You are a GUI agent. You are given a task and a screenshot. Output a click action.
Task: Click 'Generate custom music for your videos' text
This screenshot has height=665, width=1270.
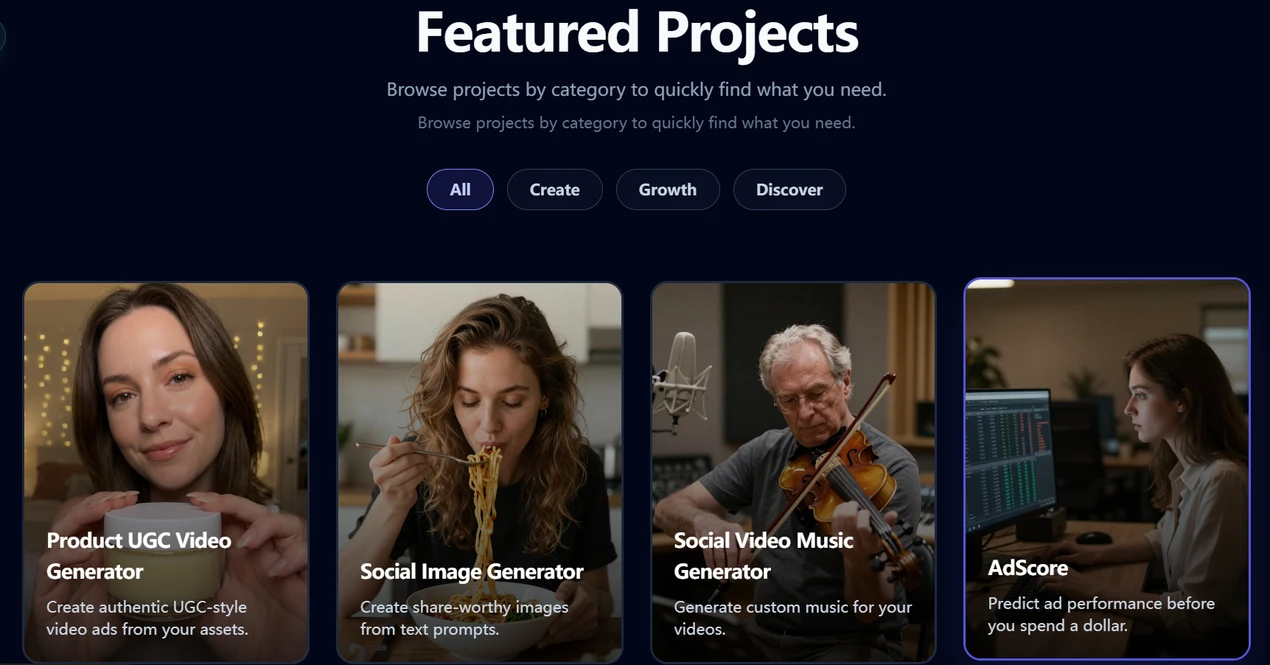[x=793, y=618]
